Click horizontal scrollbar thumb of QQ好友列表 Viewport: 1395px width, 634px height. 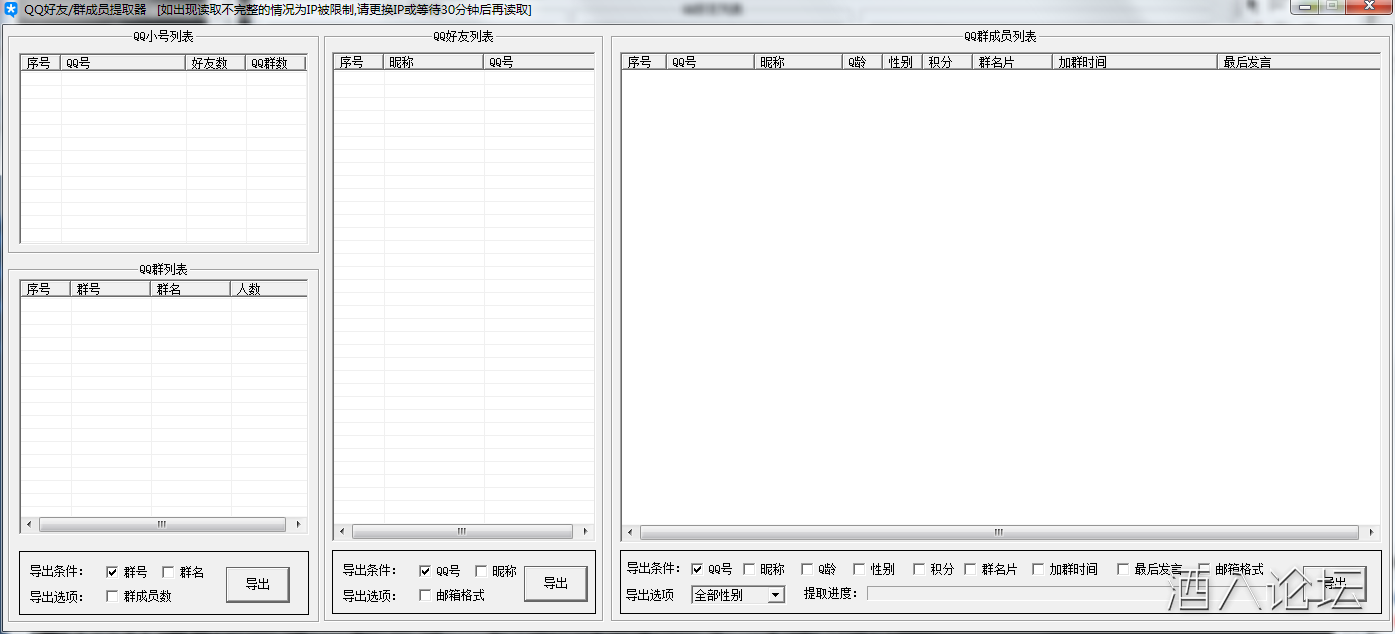click(x=462, y=532)
